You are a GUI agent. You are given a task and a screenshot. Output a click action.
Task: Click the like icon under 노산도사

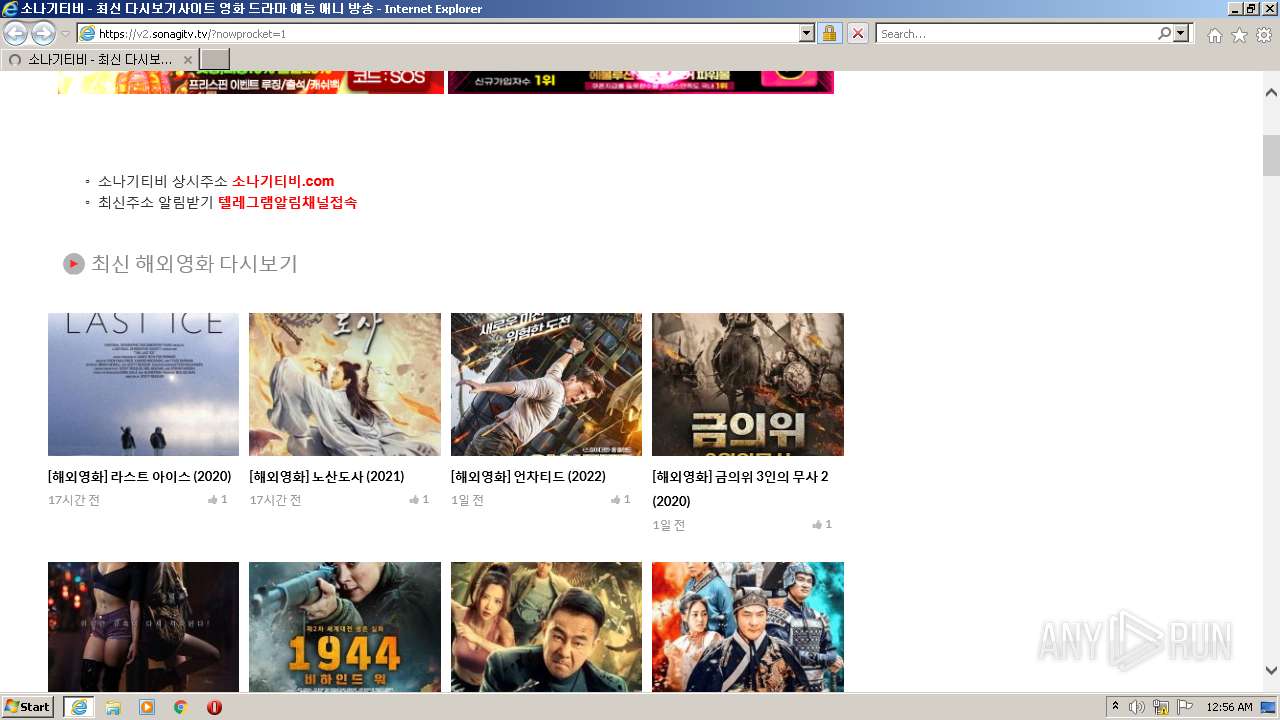coord(414,500)
